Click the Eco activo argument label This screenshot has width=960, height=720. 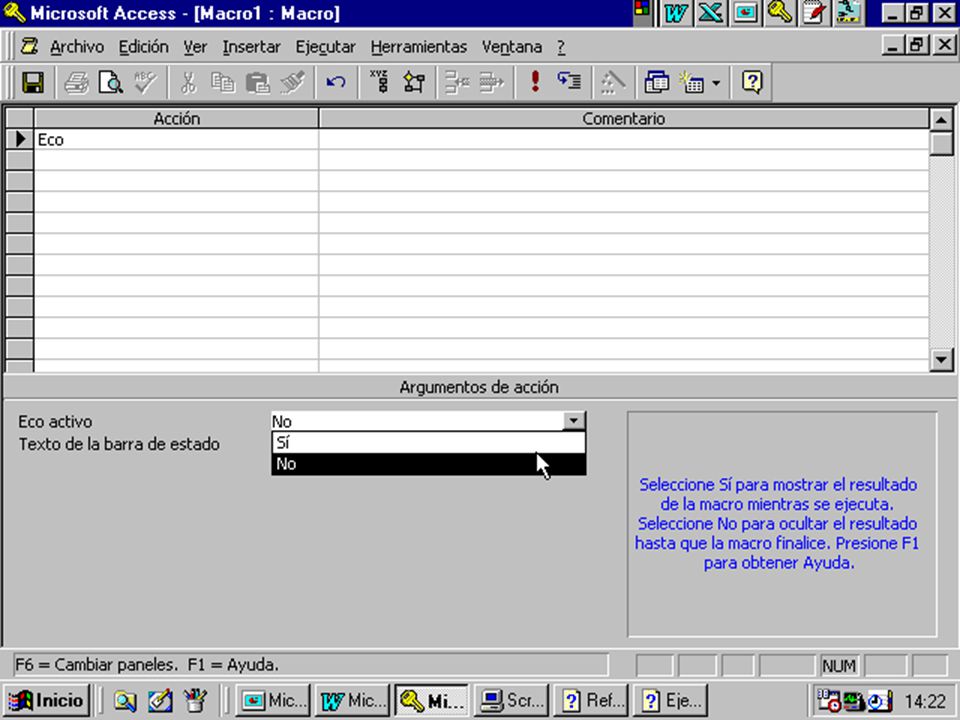click(x=55, y=421)
